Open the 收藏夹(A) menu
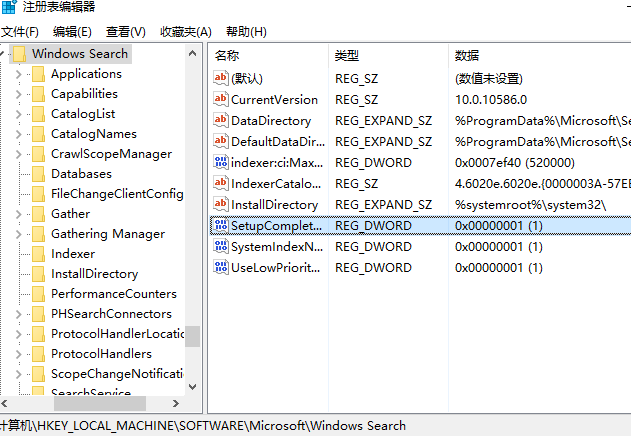The height and width of the screenshot is (436, 631). tap(186, 32)
